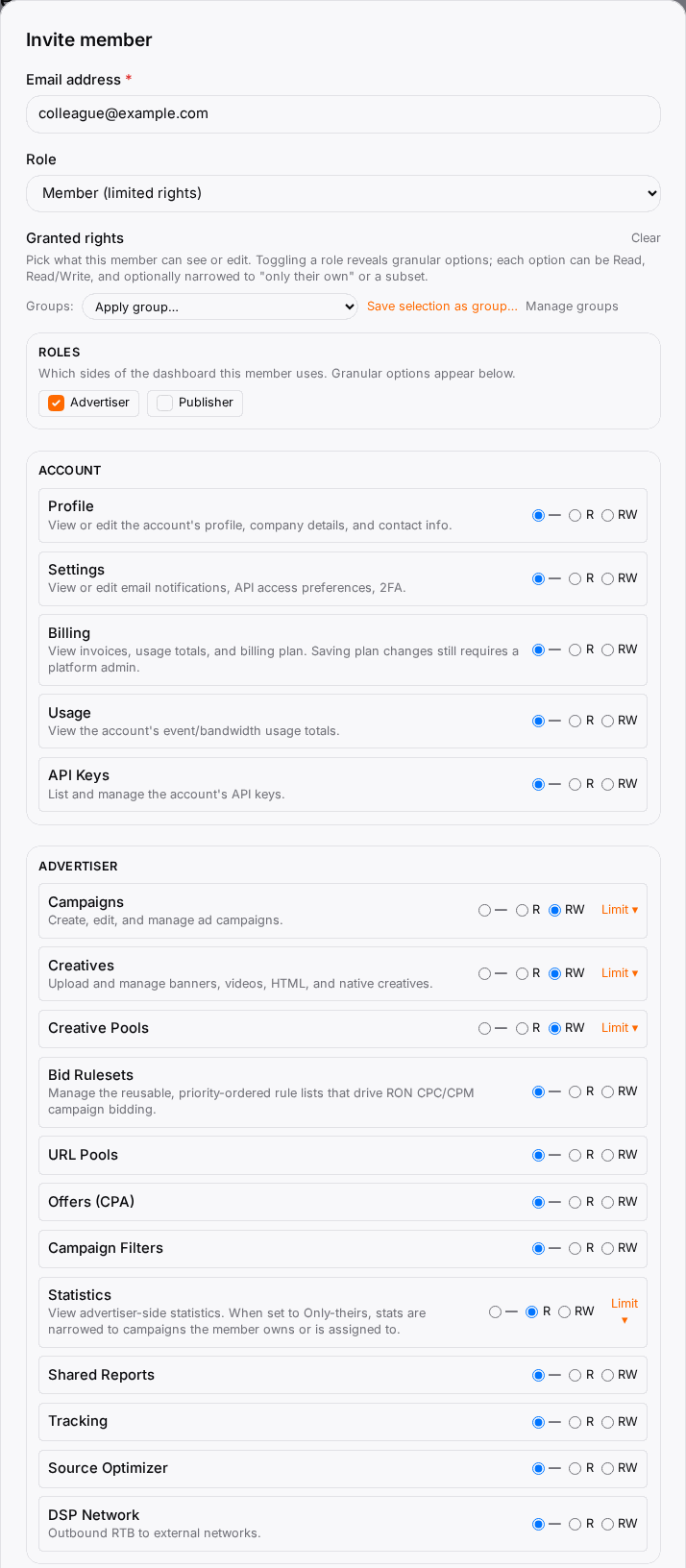Screen dimensions: 686x1568
Task: Uncheck the Advertiser role checkbox
Action: pos(56,403)
